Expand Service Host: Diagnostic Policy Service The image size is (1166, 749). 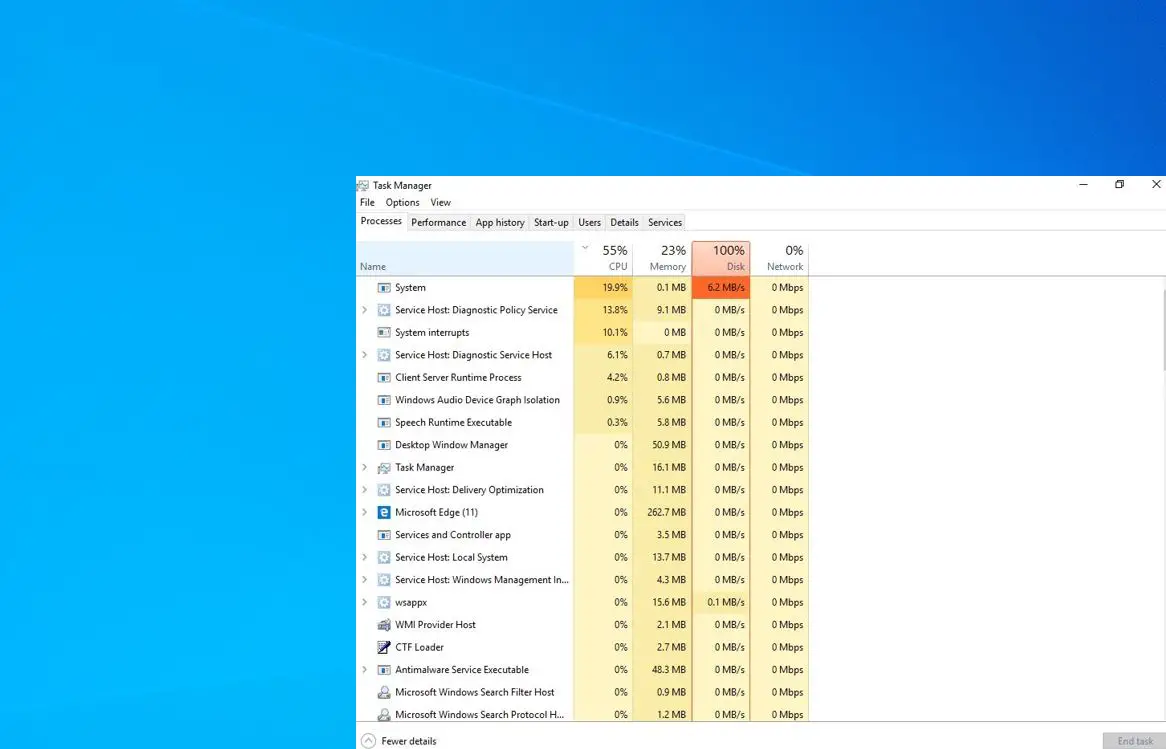(364, 310)
